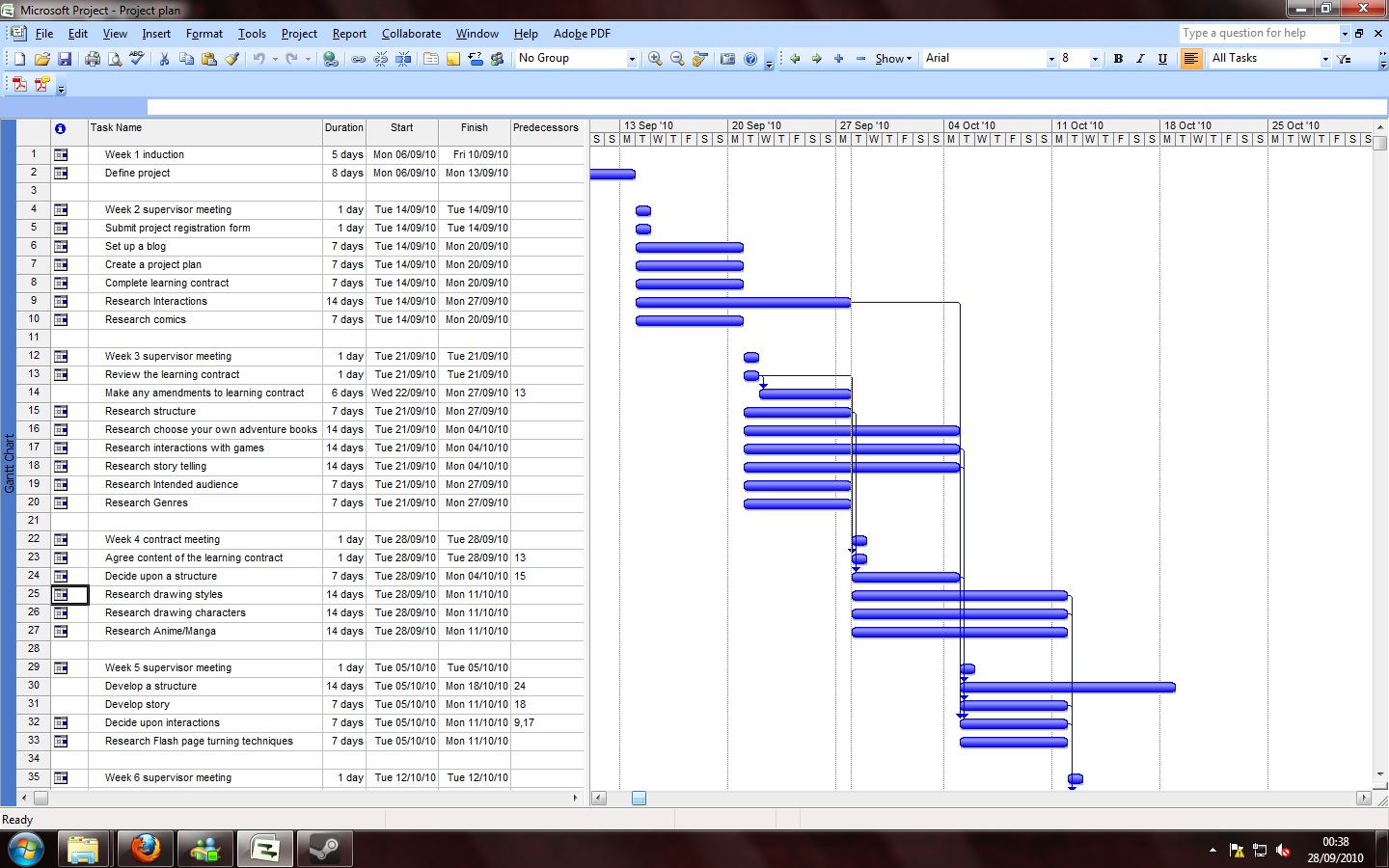Unlink tasks with the broken chain icon
The image size is (1389, 868).
point(381,59)
